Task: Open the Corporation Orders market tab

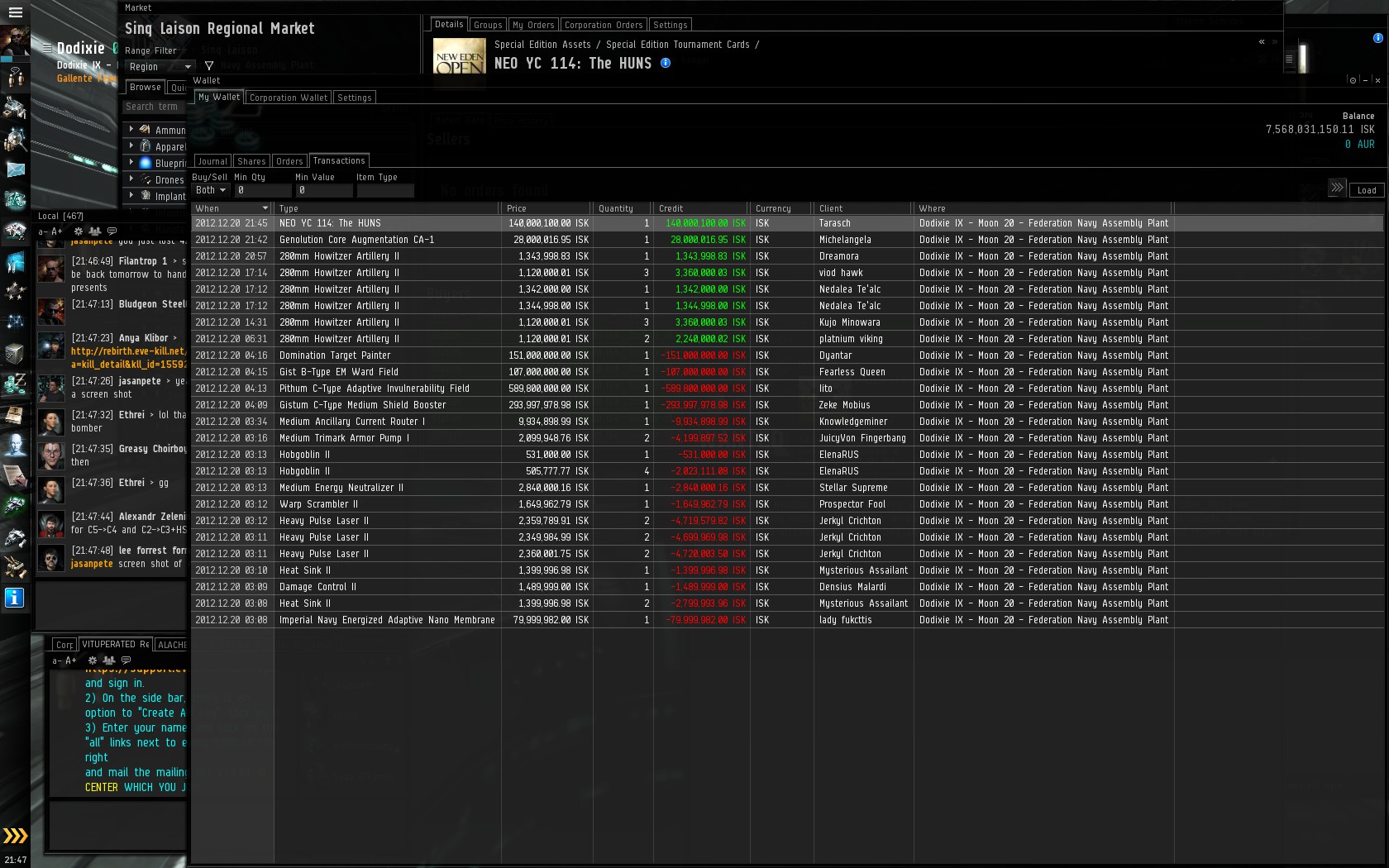Action: [604, 25]
